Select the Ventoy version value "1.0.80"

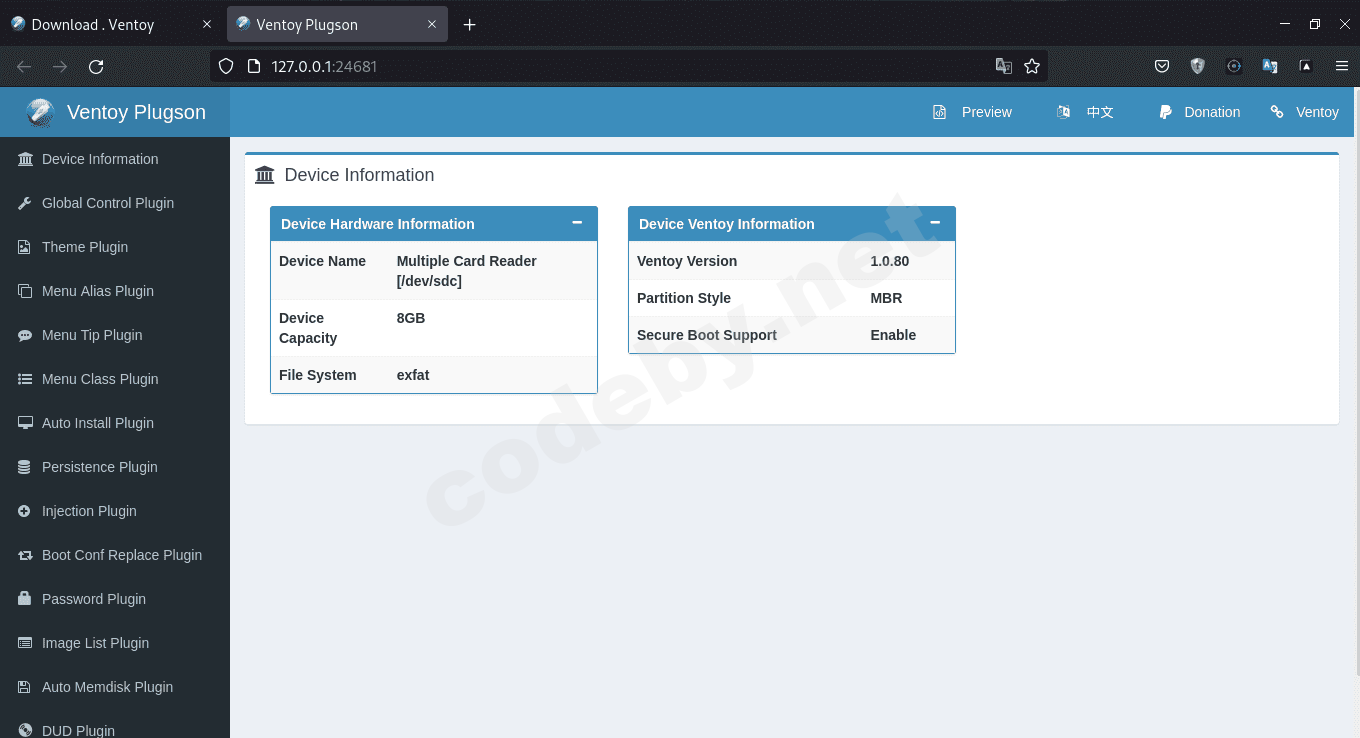click(x=890, y=261)
